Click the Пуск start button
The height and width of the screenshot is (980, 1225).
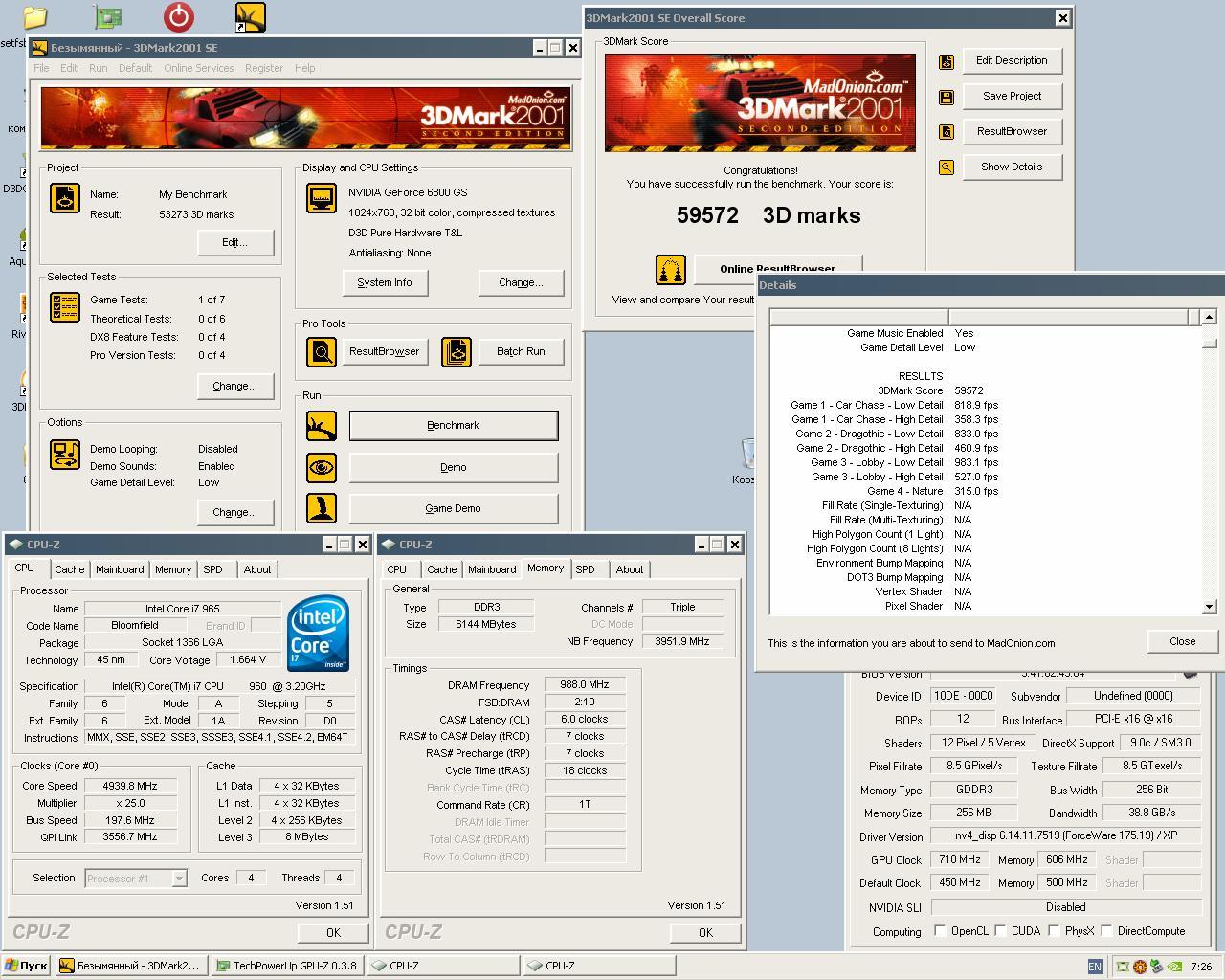pyautogui.click(x=27, y=966)
